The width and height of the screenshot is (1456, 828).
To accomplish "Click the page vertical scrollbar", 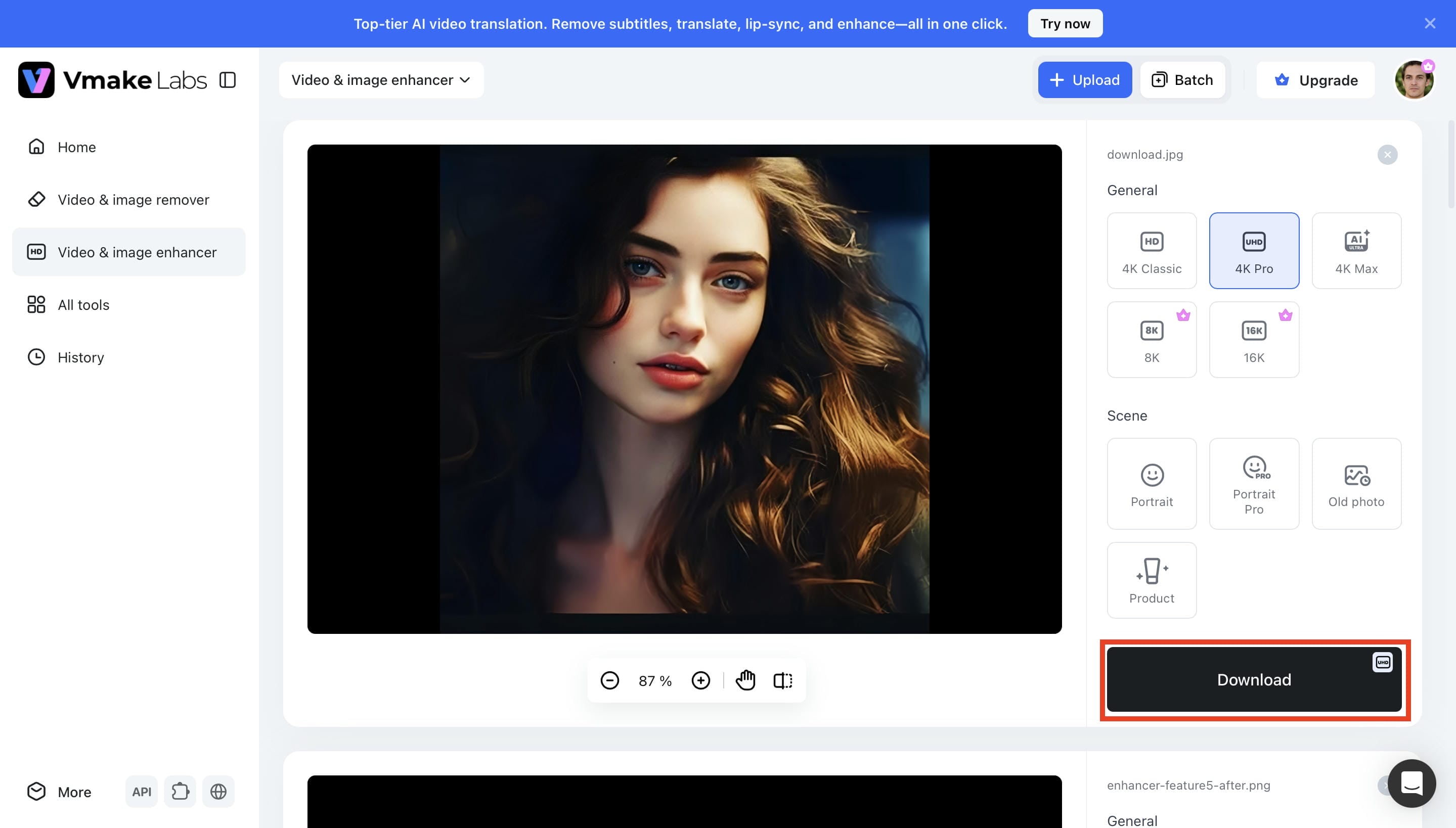I will [x=1451, y=164].
